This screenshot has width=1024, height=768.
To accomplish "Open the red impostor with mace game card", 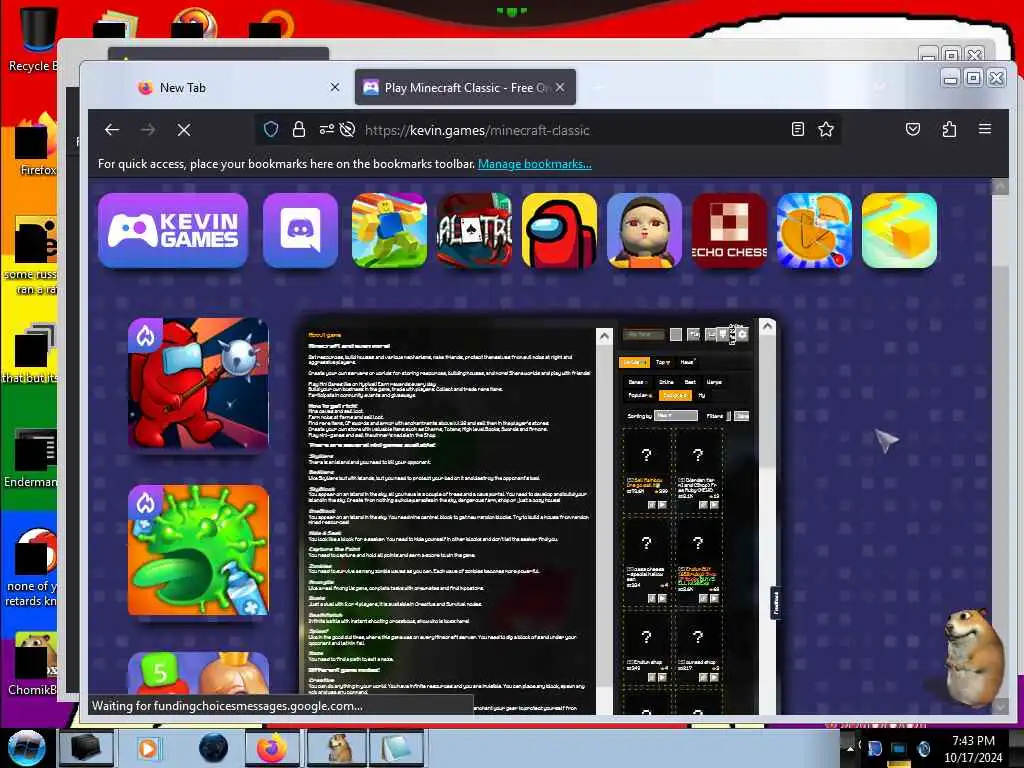I will pos(199,383).
